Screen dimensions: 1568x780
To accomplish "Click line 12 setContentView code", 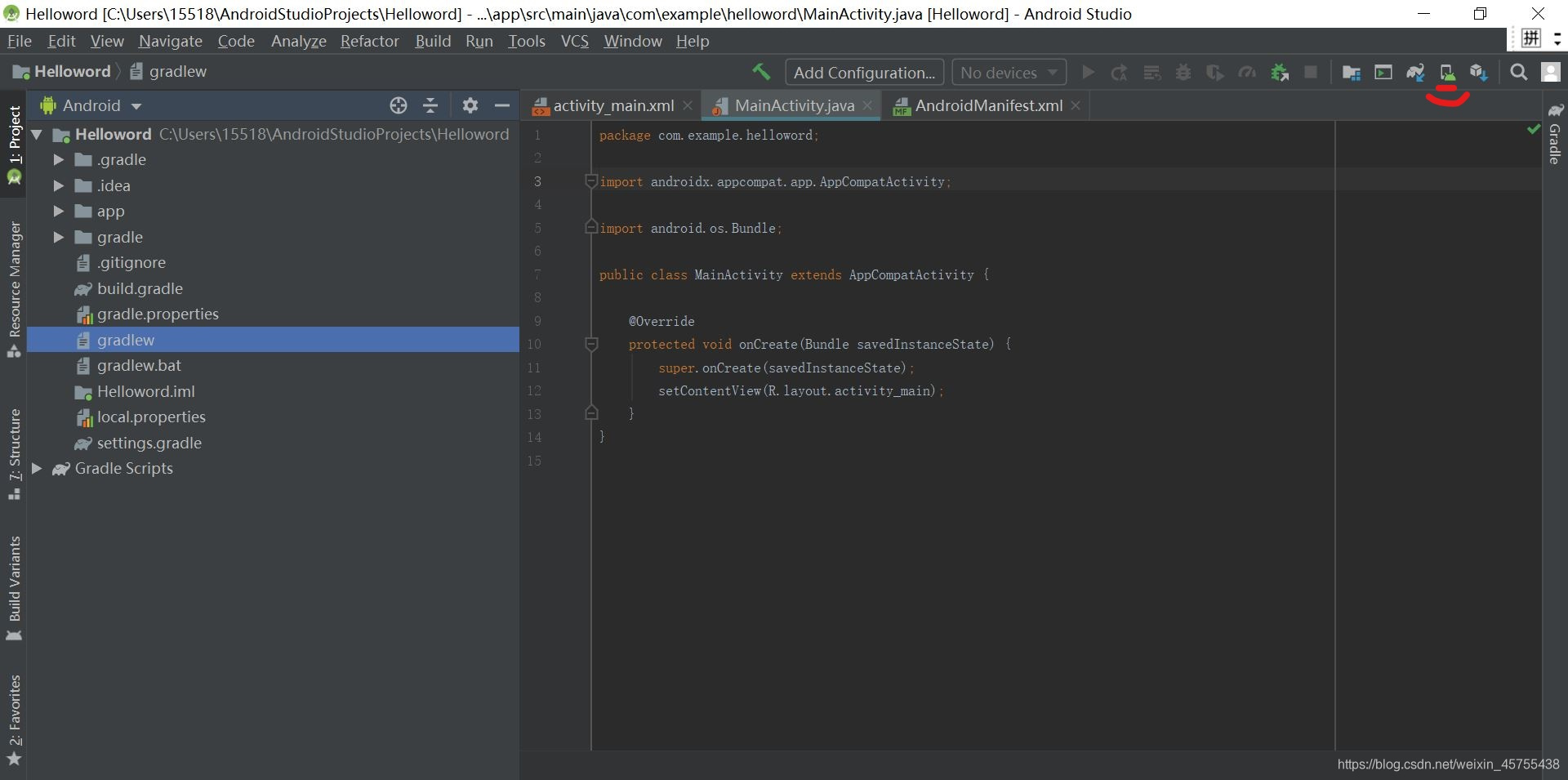I will (800, 390).
